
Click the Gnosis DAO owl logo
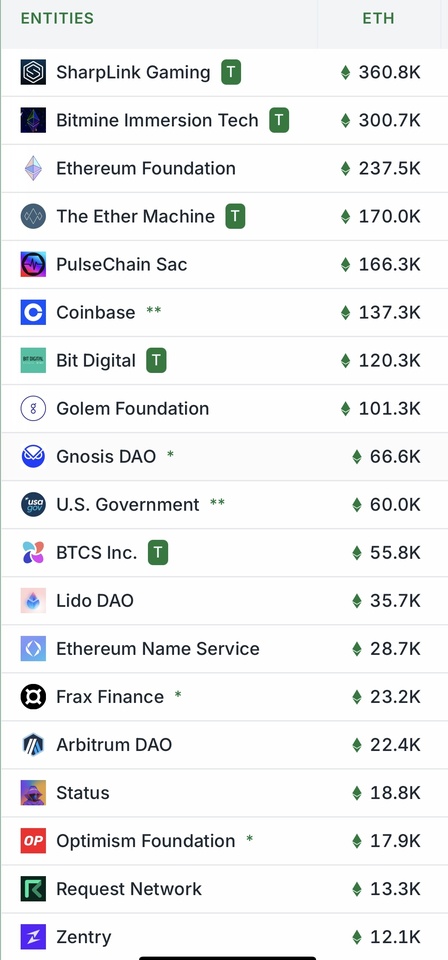tap(33, 456)
